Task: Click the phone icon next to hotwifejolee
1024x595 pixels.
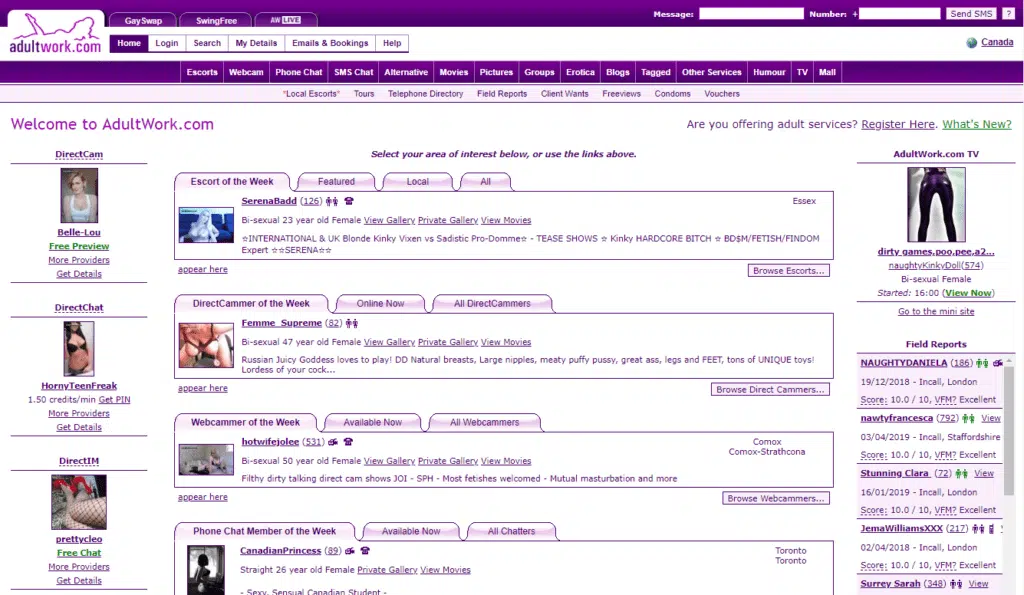Action: [x=348, y=442]
